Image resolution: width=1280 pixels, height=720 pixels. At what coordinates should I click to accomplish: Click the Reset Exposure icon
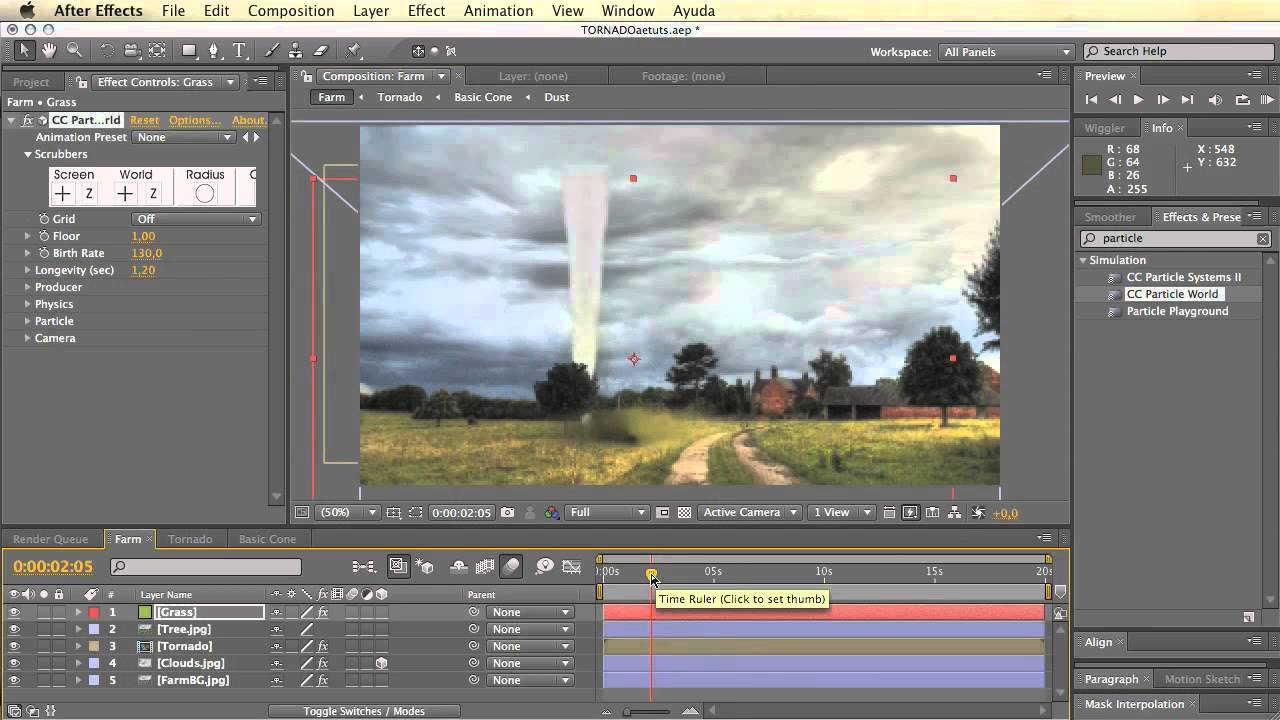978,512
